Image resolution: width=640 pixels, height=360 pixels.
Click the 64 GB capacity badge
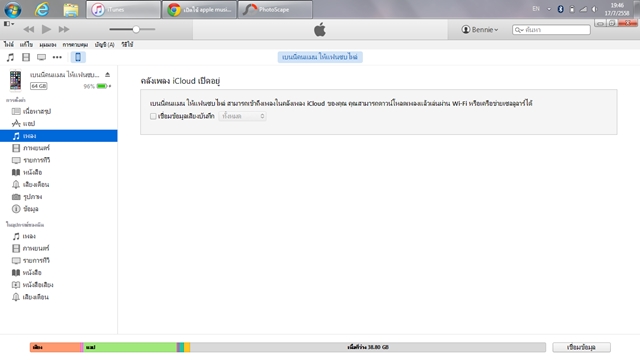click(39, 86)
